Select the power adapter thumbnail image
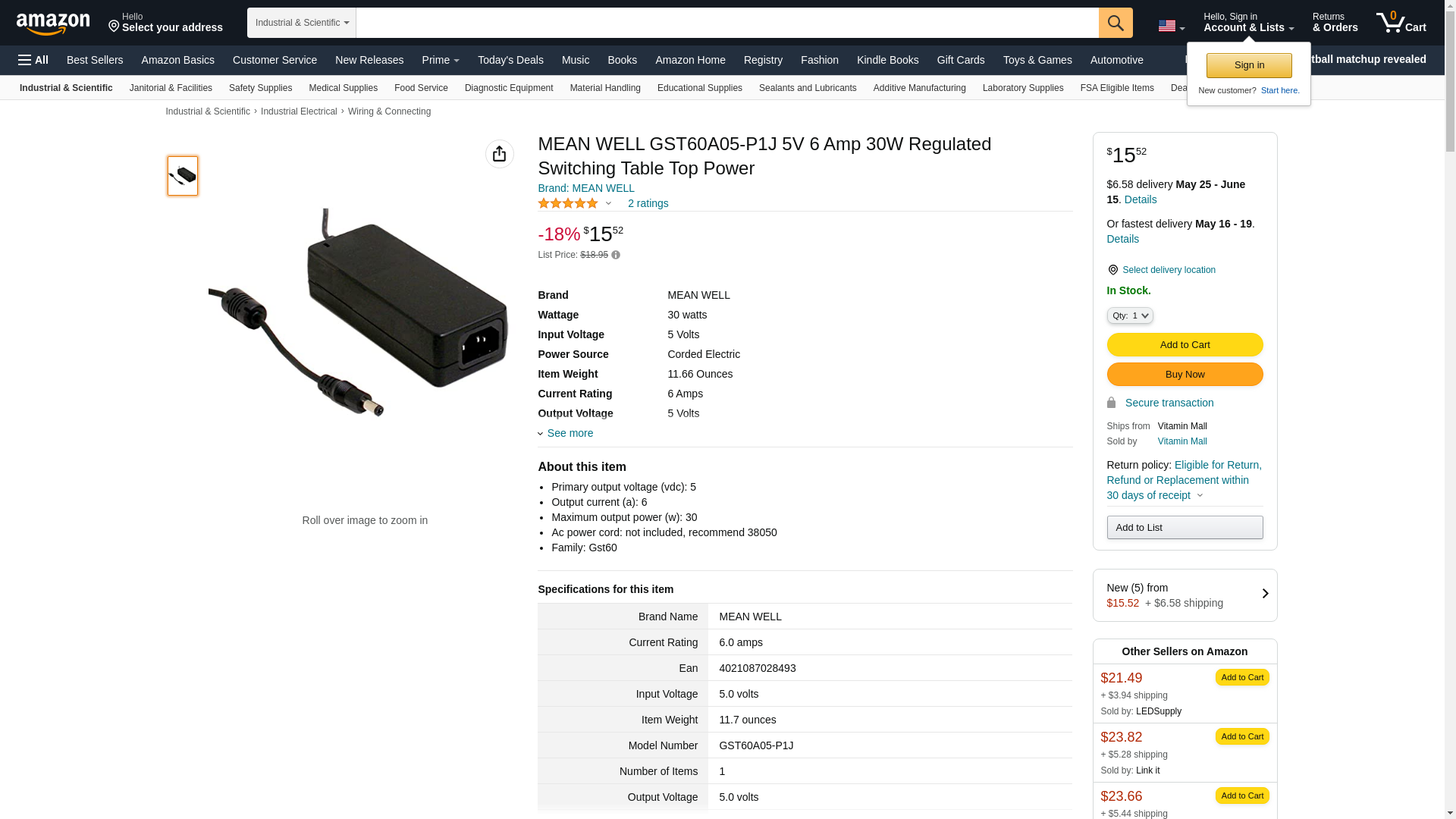 tap(183, 176)
